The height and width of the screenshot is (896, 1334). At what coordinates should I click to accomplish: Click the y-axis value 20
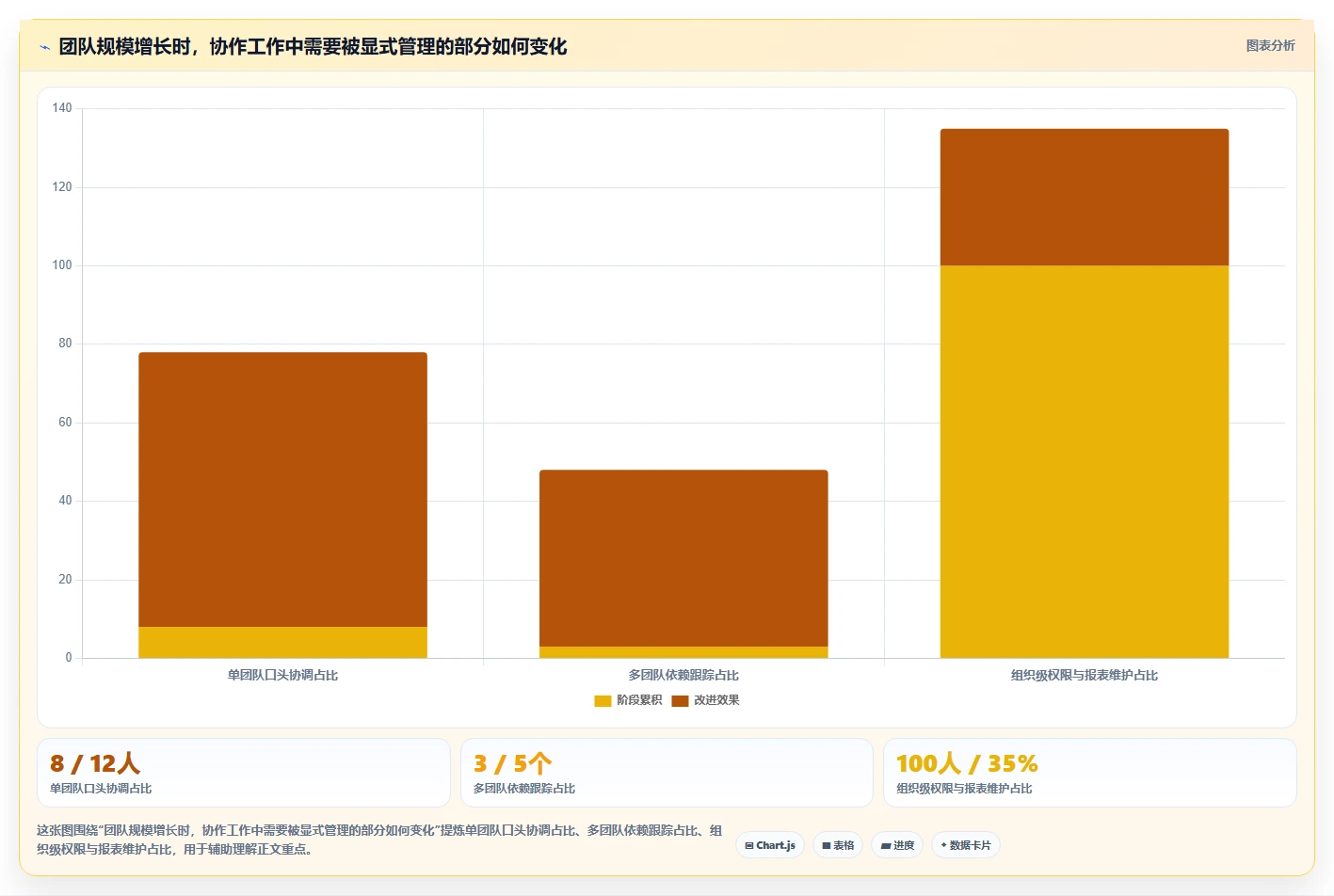(65, 580)
